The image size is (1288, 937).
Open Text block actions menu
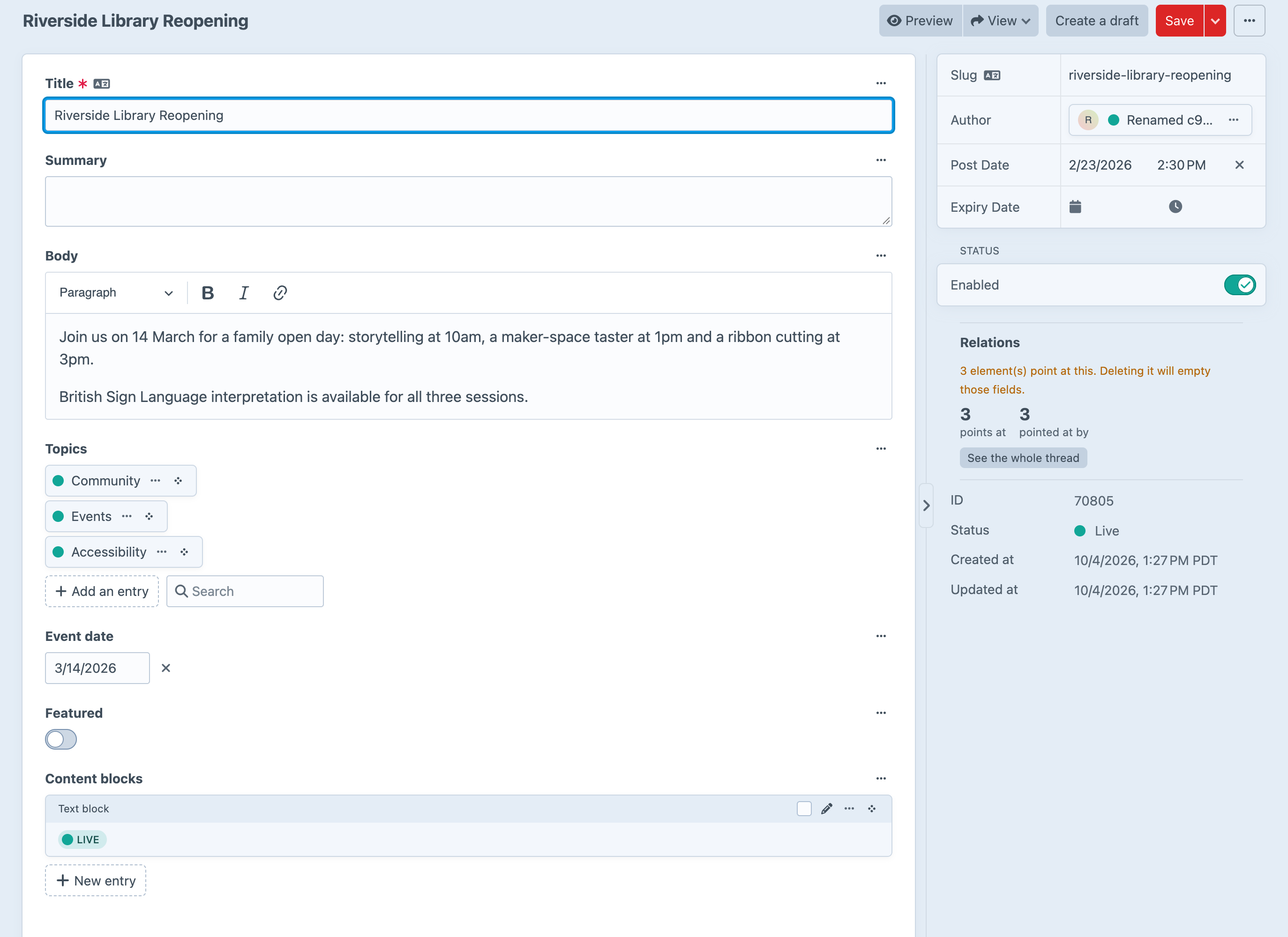849,809
